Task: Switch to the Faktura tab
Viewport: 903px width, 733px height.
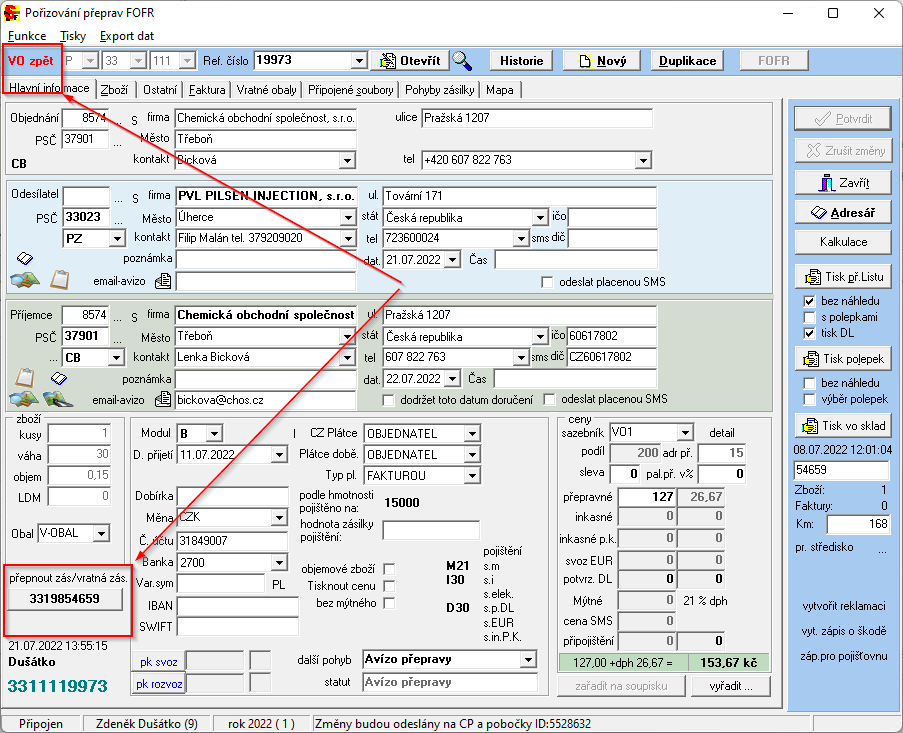Action: click(x=207, y=90)
